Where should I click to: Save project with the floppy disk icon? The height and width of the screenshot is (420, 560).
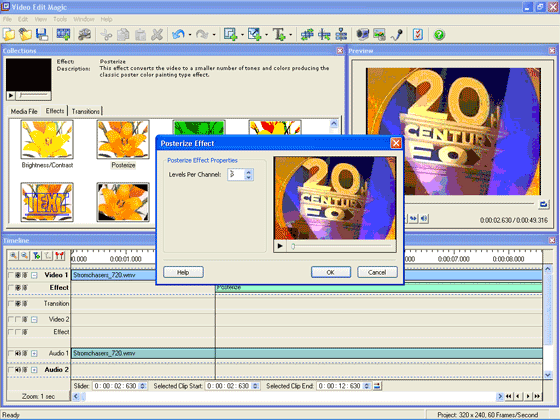tap(42, 35)
